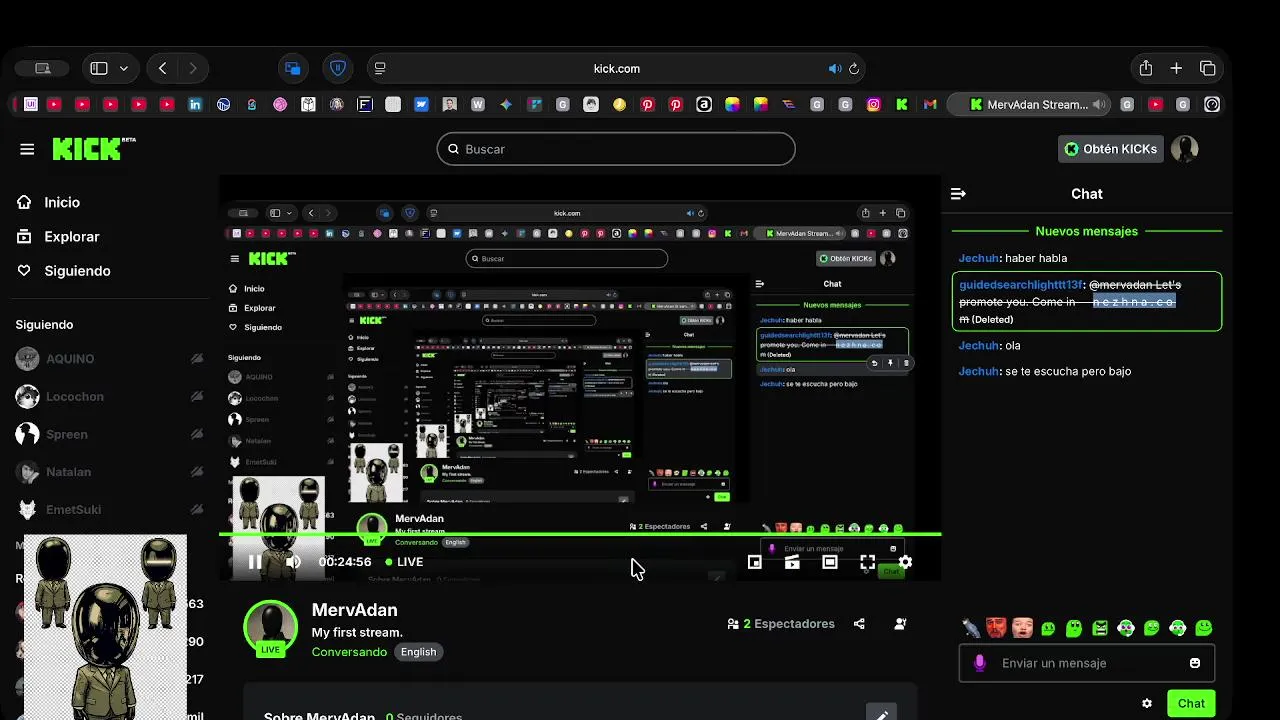The image size is (1280, 720).
Task: Click the purple microphone icon in message box
Action: 980,663
